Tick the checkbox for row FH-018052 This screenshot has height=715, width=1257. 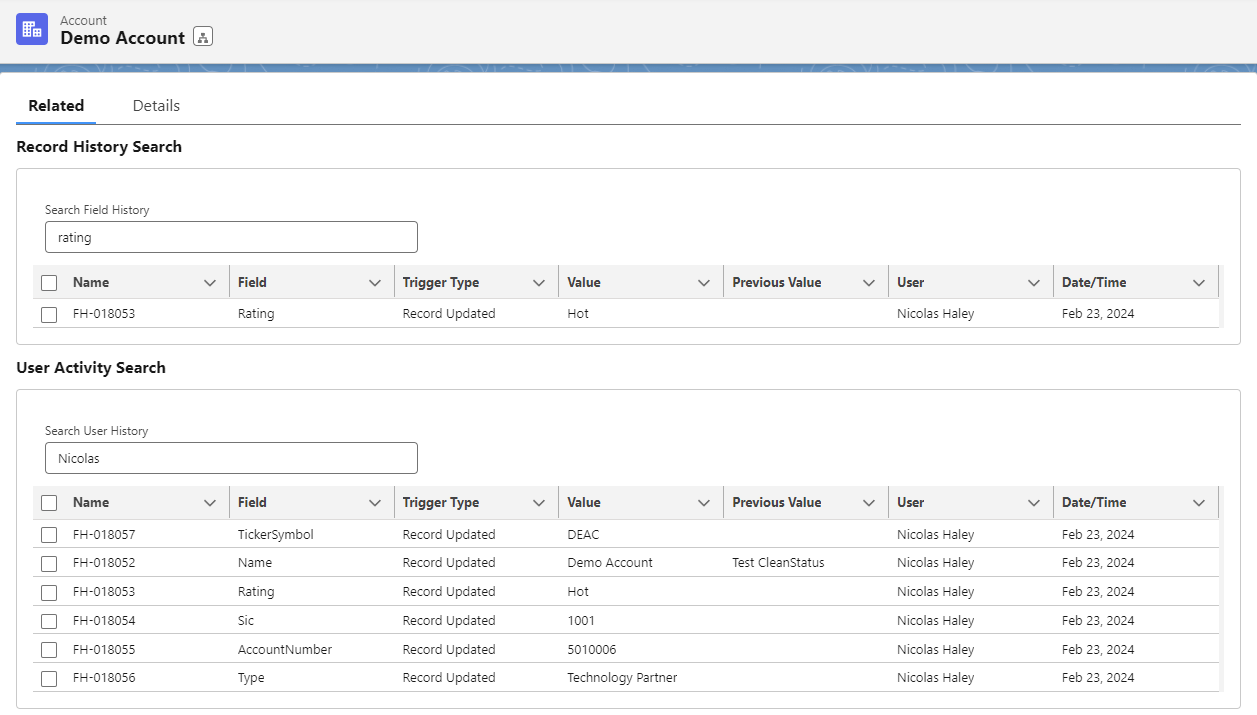49,563
